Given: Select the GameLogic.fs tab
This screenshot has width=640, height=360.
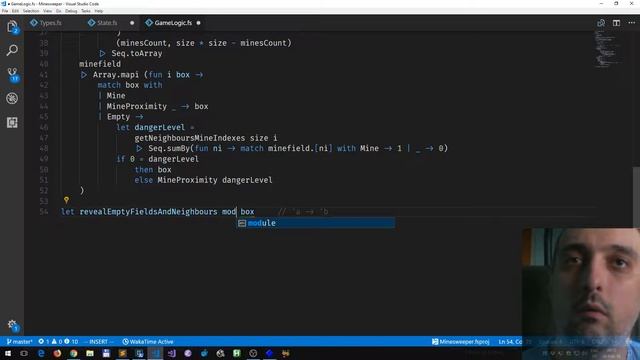Looking at the screenshot, I should tap(173, 23).
